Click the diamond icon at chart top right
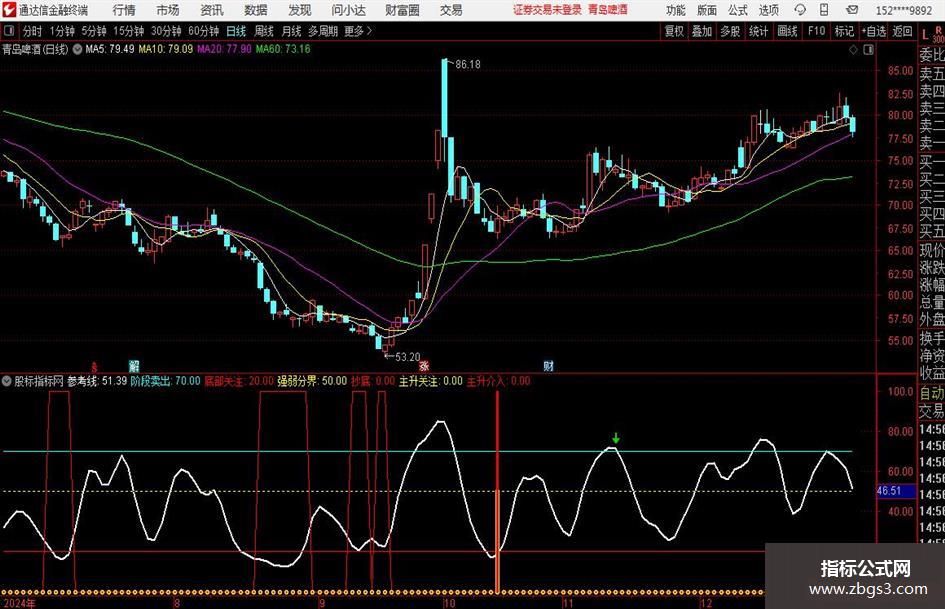This screenshot has width=945, height=609. tap(853, 50)
